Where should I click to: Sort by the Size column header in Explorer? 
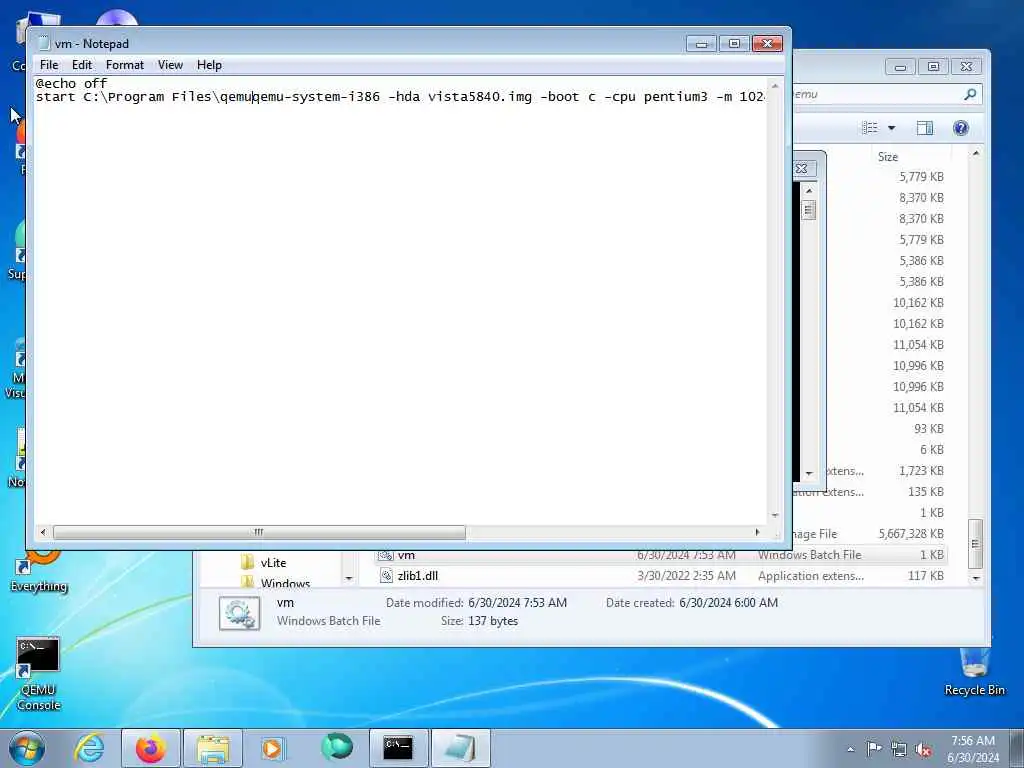(888, 157)
